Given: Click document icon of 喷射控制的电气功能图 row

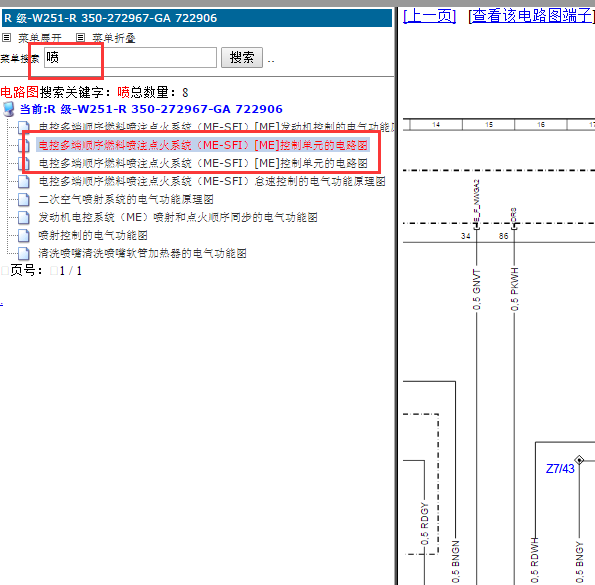Looking at the screenshot, I should [x=24, y=236].
